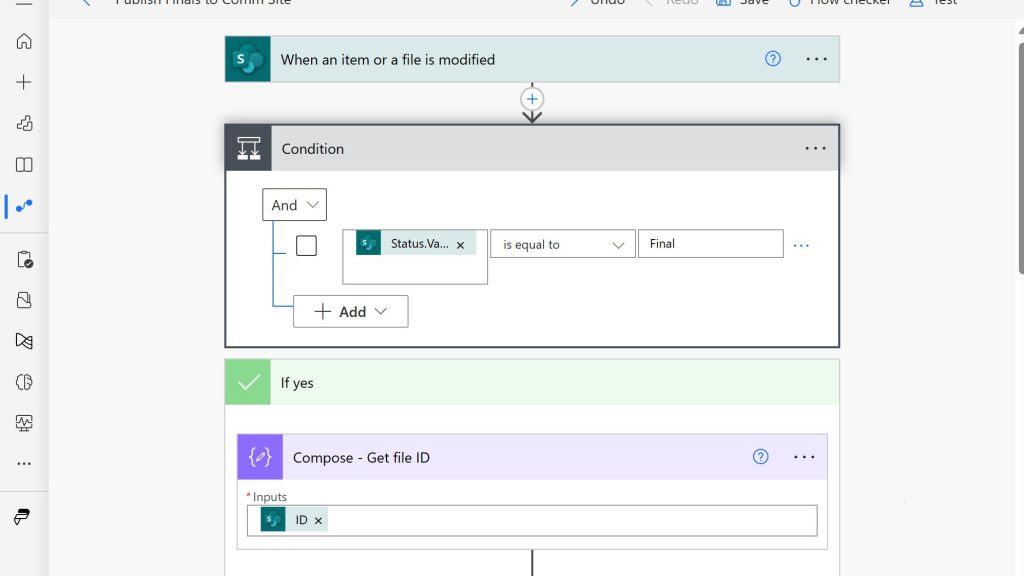Open Home from the left sidebar
This screenshot has height=576, width=1024.
[24, 41]
